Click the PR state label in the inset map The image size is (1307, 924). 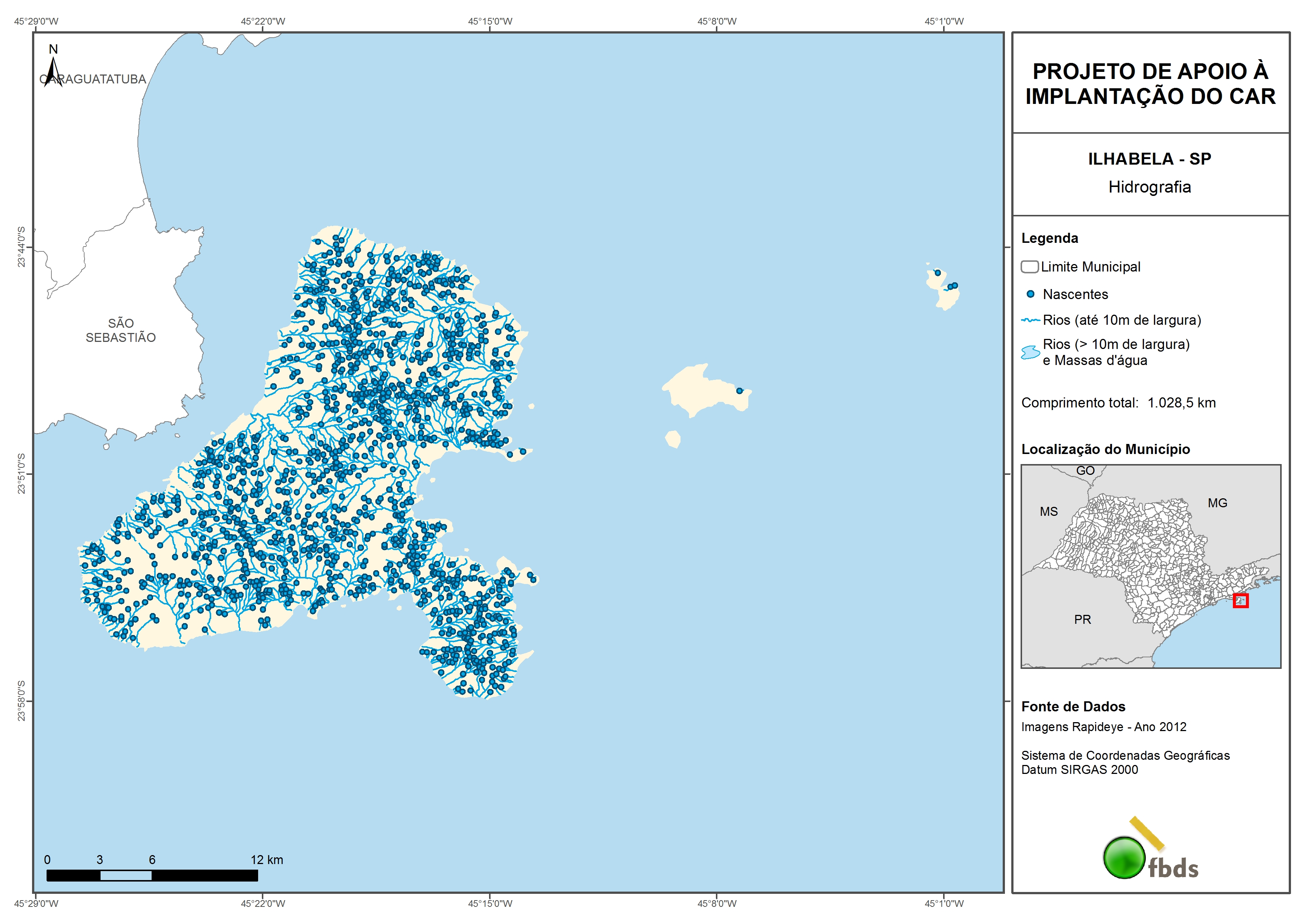click(x=1082, y=619)
